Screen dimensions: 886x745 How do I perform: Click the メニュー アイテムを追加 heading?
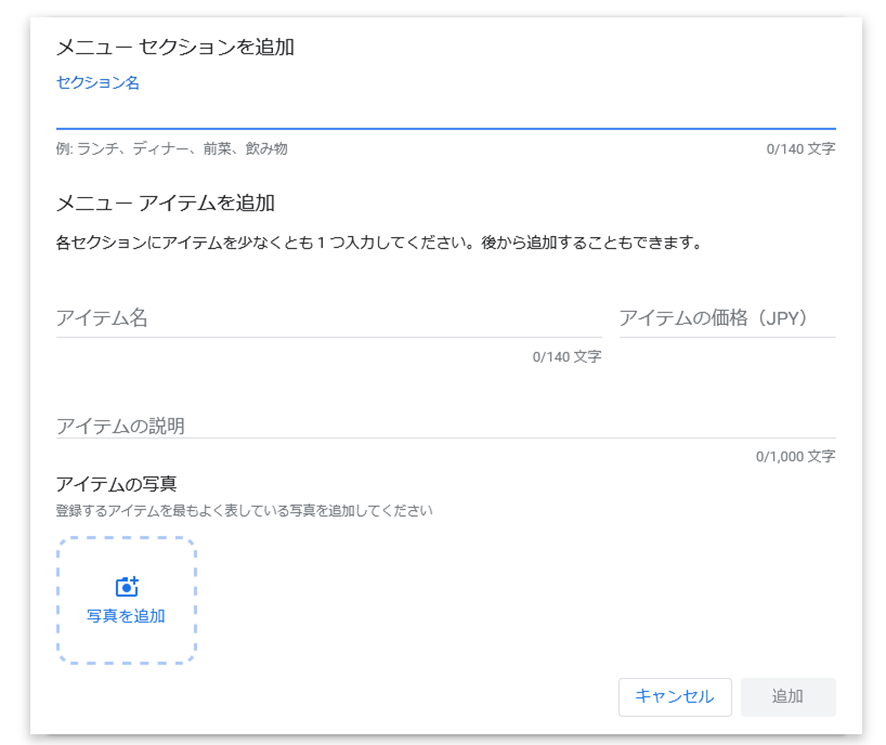166,203
